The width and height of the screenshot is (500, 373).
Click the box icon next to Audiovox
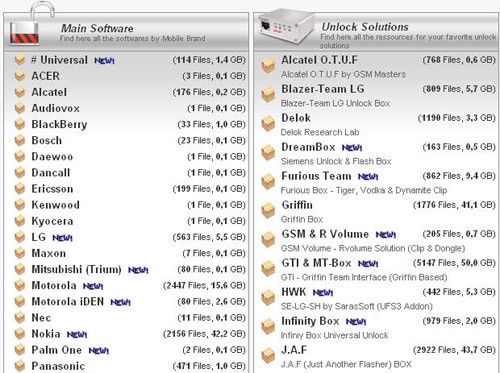pos(20,108)
